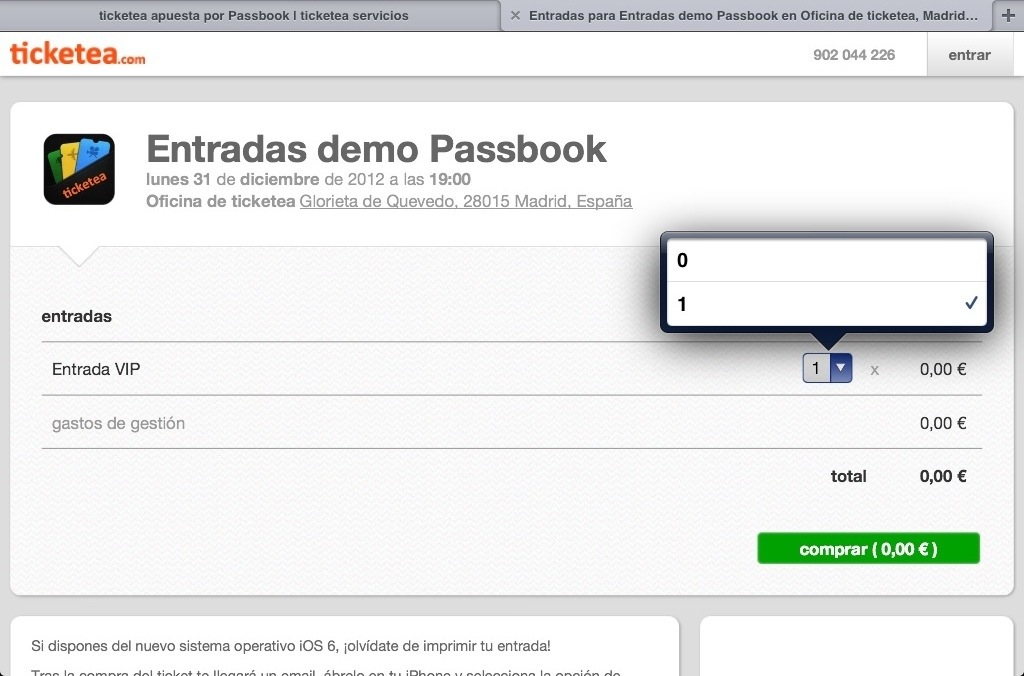Click the Passbook ticketea app icon
Screen dimensions: 1024x676
click(x=79, y=169)
